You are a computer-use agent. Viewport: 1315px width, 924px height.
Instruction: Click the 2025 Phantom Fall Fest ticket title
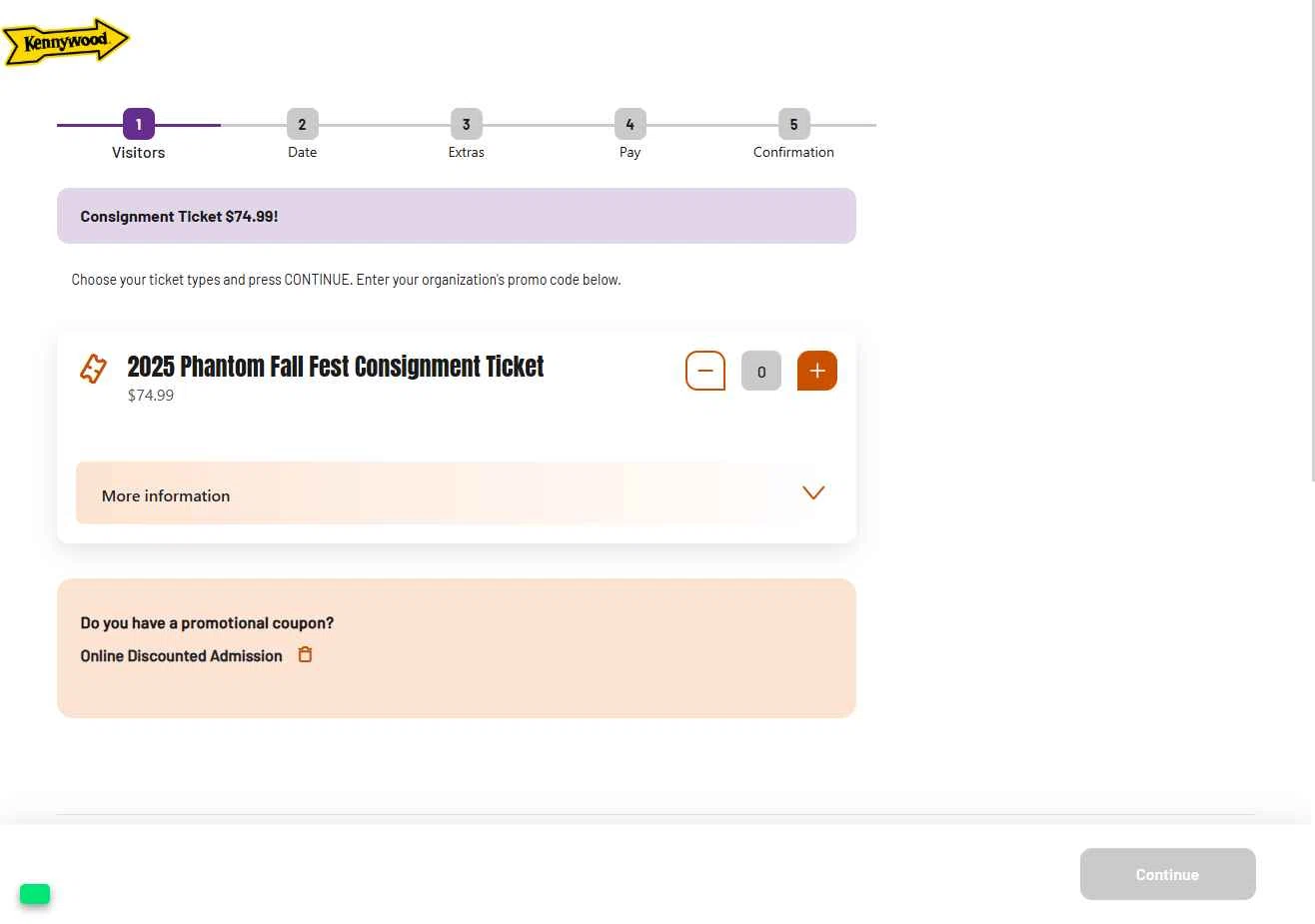click(336, 367)
